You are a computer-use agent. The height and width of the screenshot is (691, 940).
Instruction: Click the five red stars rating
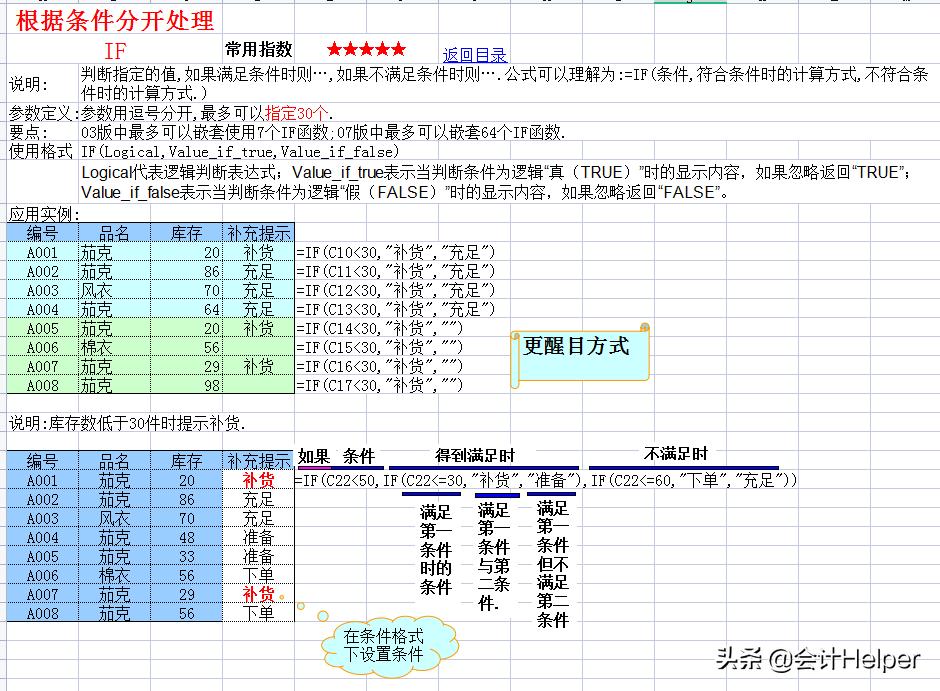click(366, 49)
